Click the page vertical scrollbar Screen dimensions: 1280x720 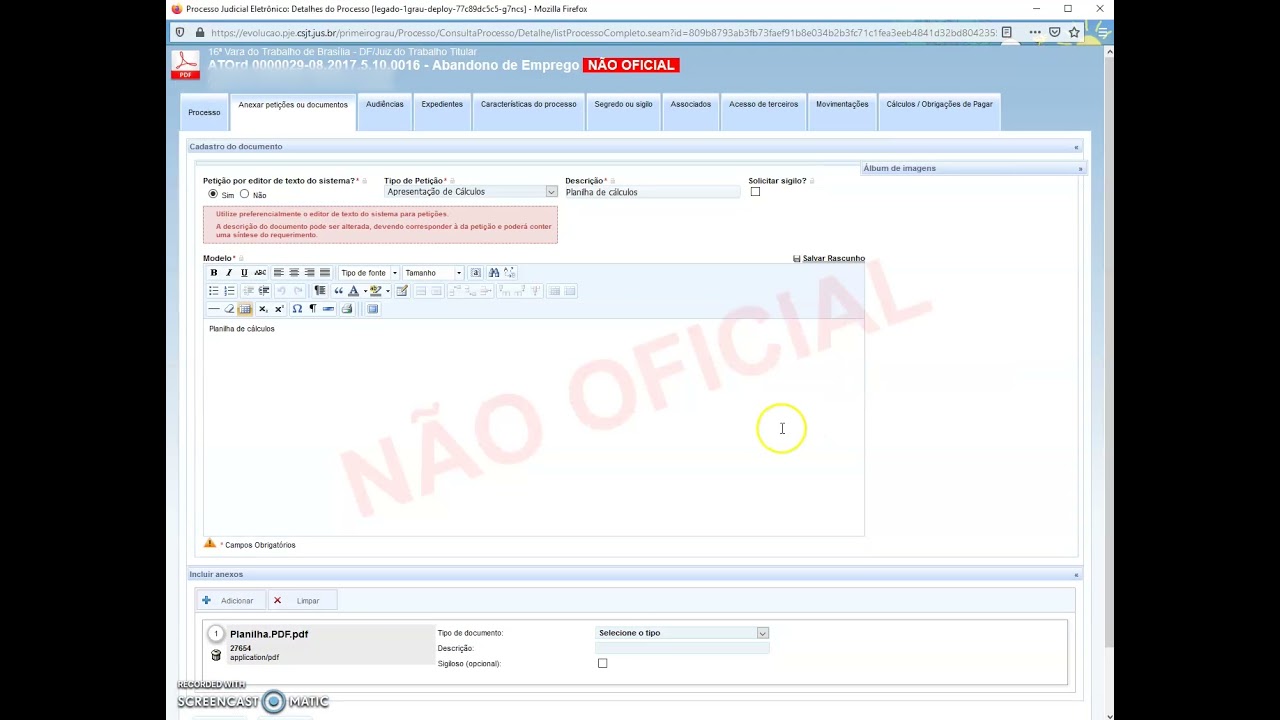(x=1109, y=350)
